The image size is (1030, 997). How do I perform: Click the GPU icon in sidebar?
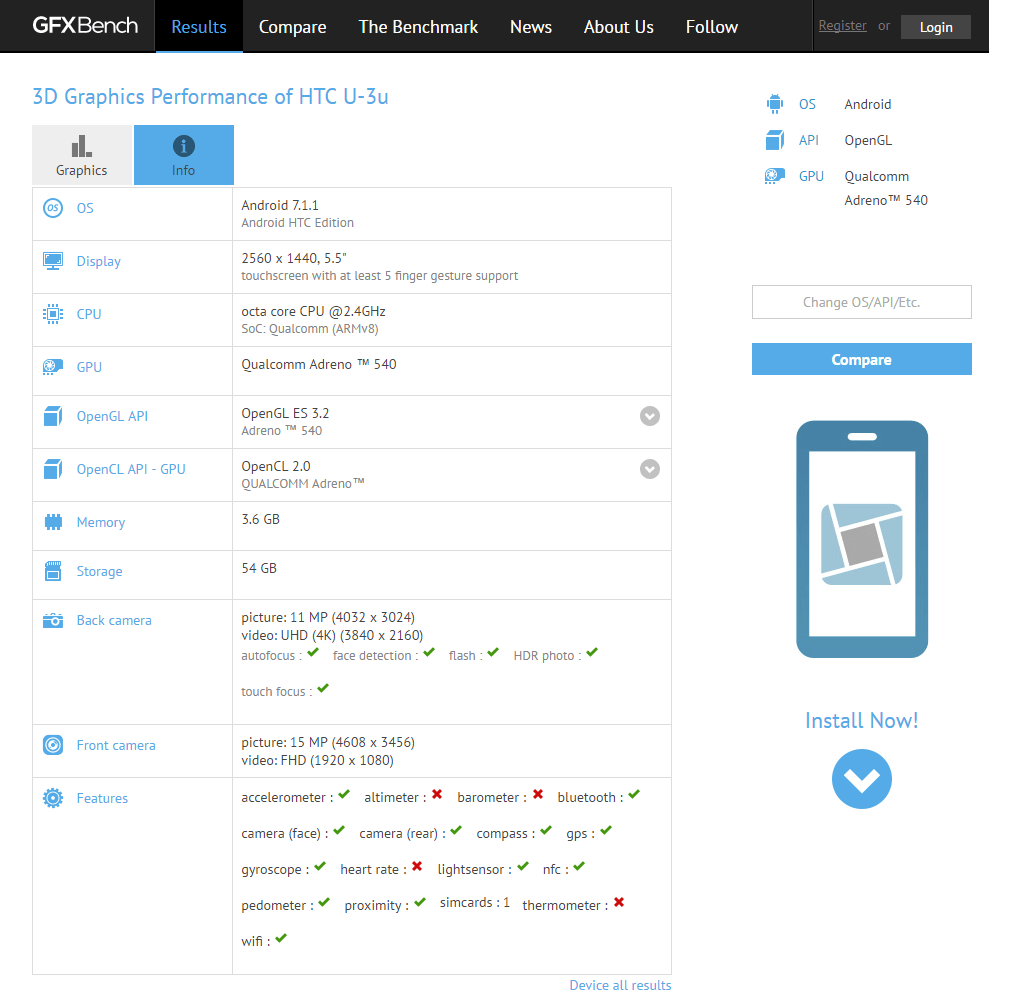pos(775,176)
